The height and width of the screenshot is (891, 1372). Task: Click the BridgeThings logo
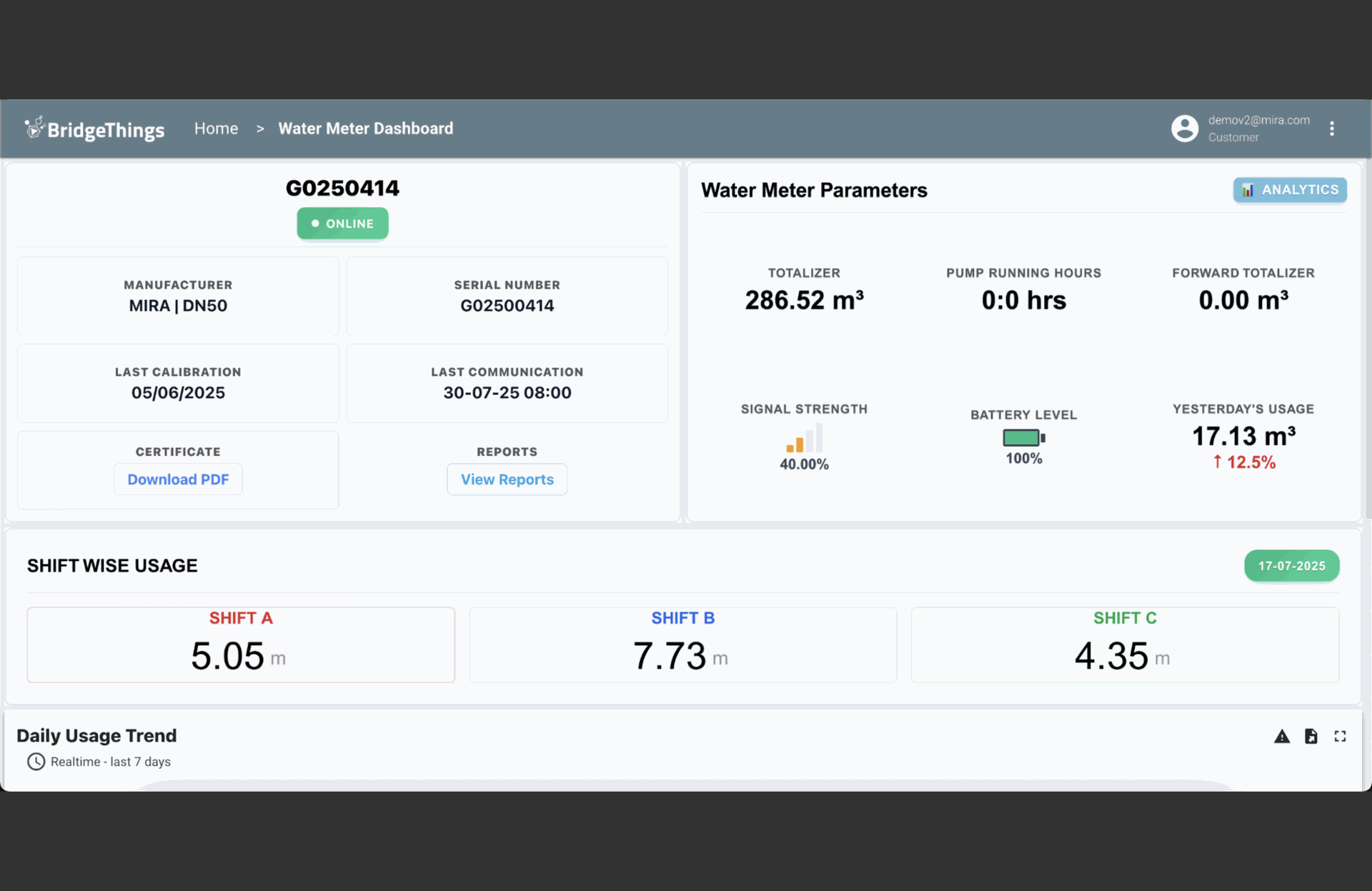[x=94, y=129]
